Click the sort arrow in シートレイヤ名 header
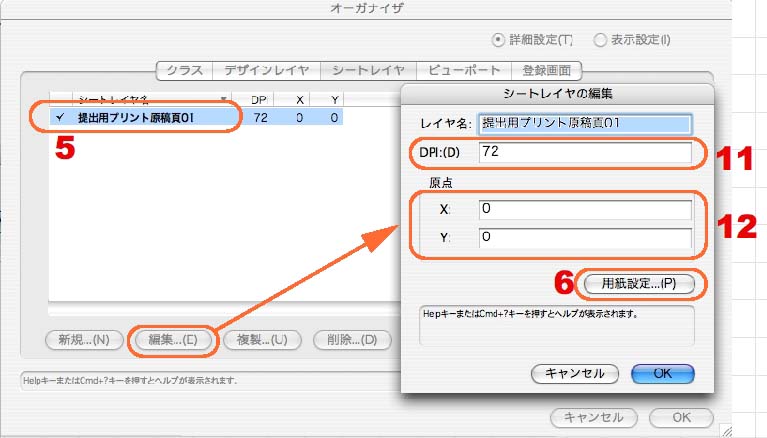This screenshot has height=438, width=767. (x=224, y=99)
